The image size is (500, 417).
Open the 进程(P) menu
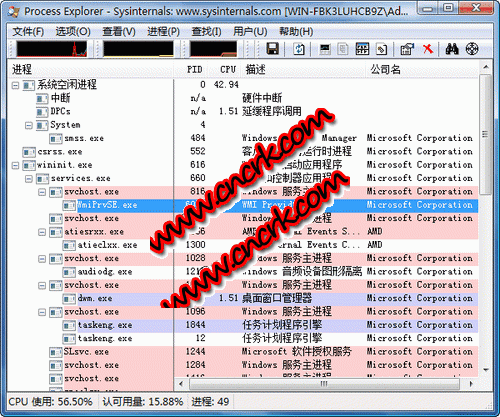point(163,32)
